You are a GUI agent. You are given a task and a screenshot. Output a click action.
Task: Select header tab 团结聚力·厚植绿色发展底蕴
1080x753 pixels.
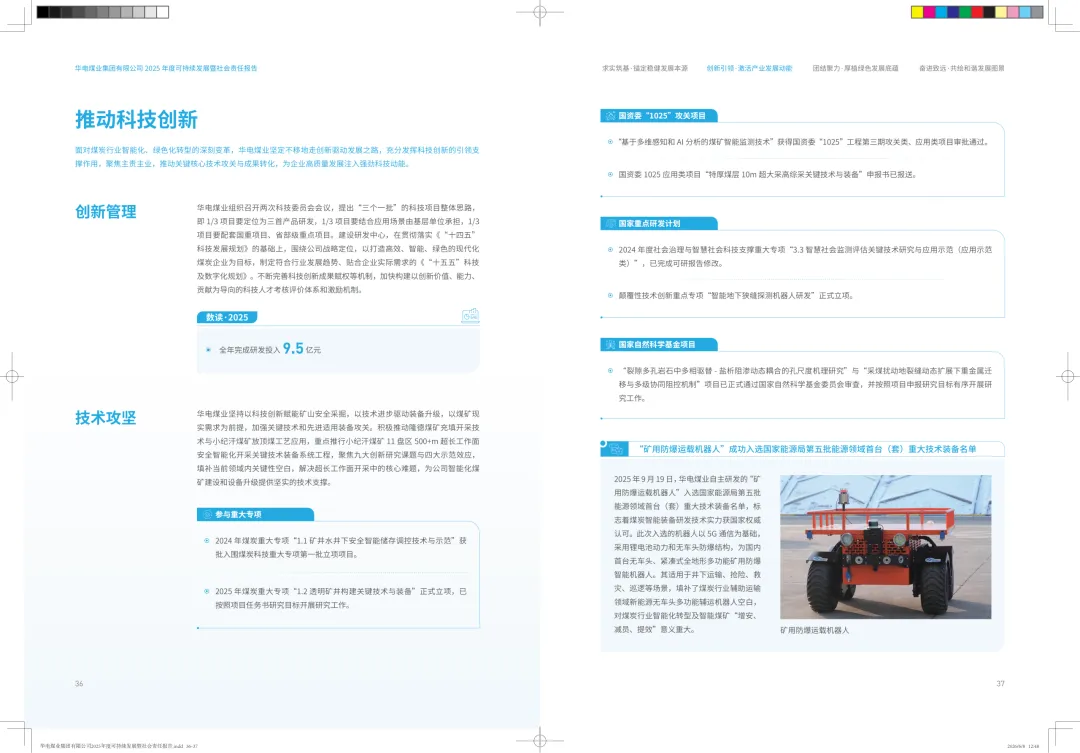click(855, 68)
